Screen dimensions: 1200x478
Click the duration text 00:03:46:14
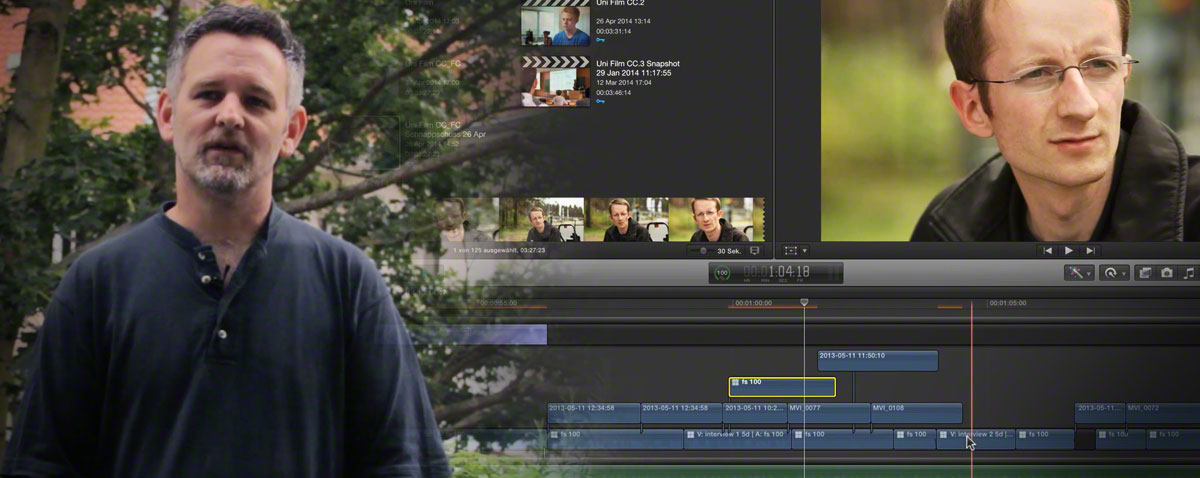(x=613, y=92)
